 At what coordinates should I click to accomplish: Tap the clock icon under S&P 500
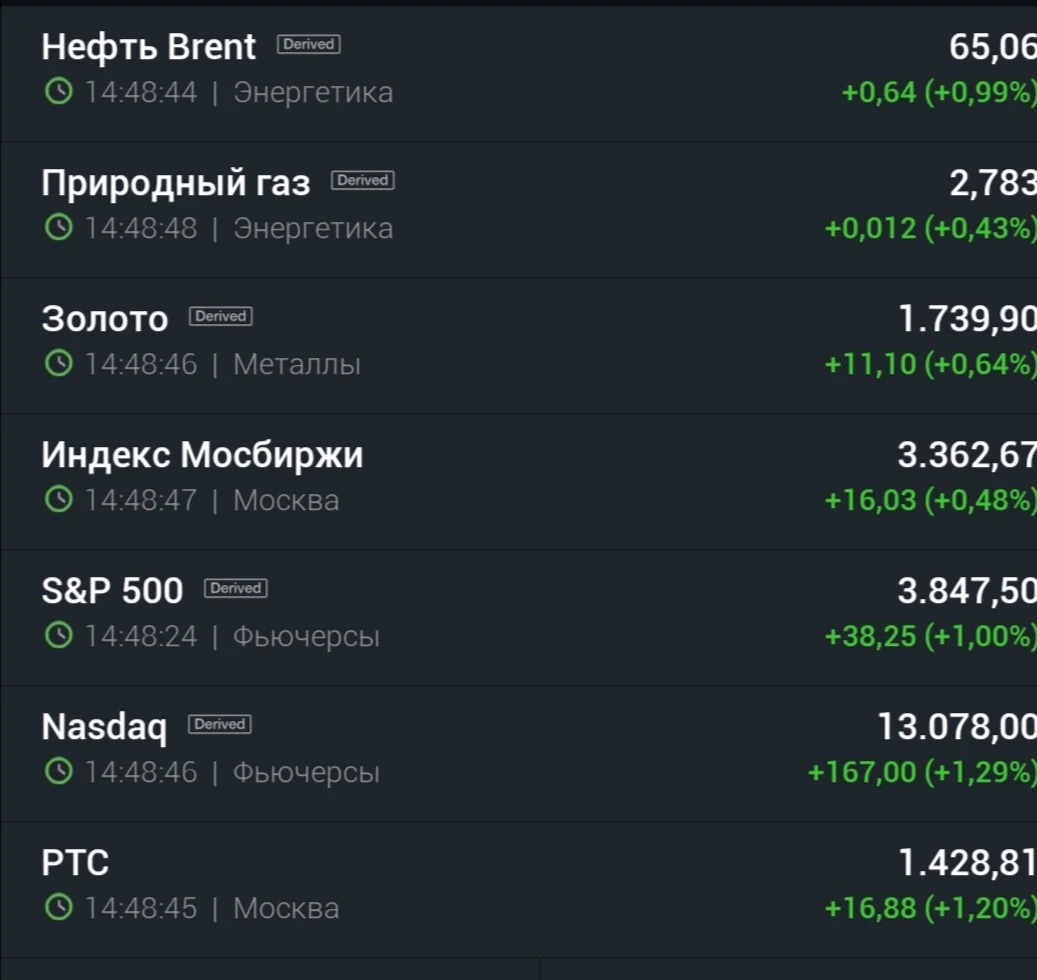point(58,635)
